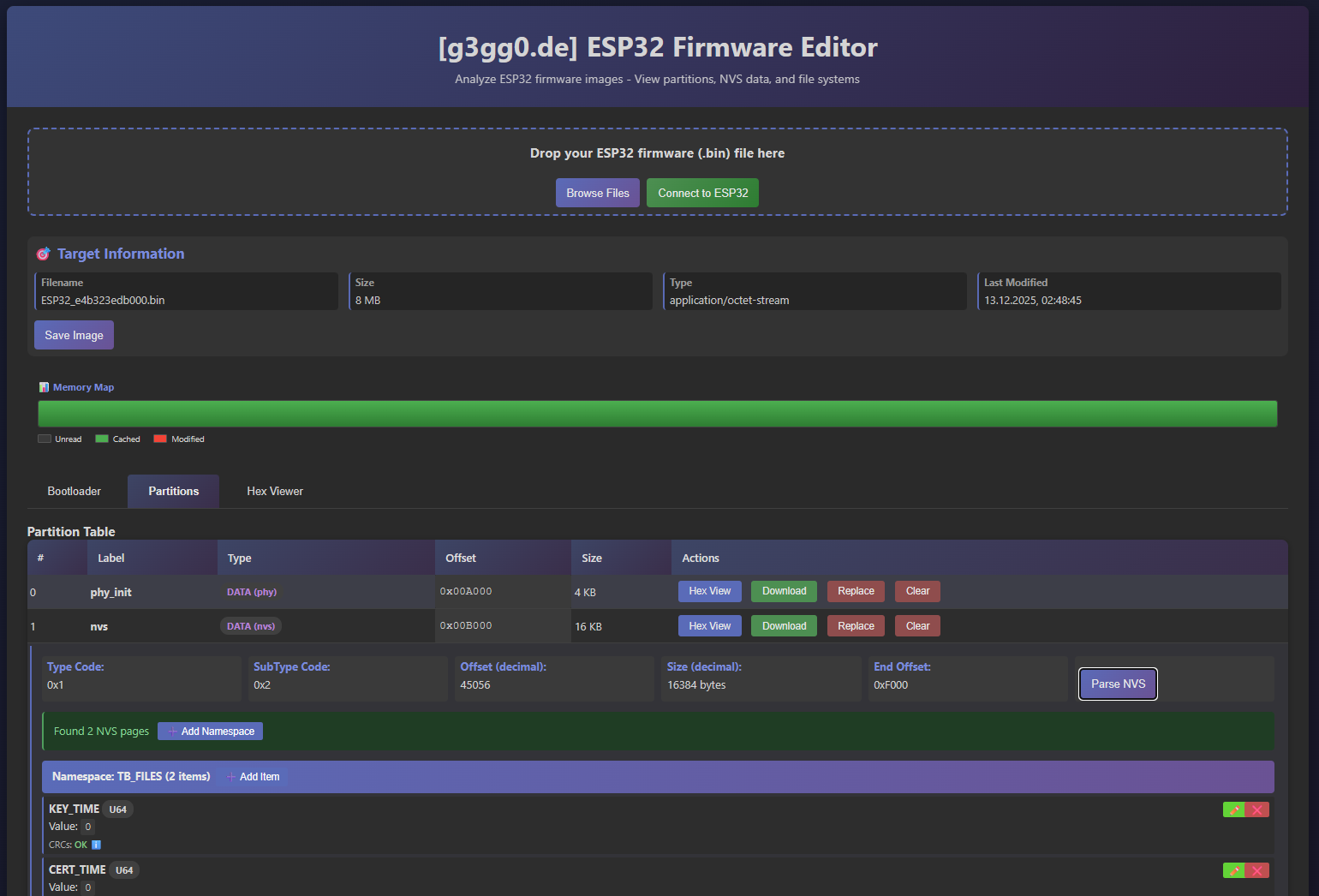Delete the CERT_TIME entry with red X
This screenshot has width=1319, height=896.
tap(1257, 870)
